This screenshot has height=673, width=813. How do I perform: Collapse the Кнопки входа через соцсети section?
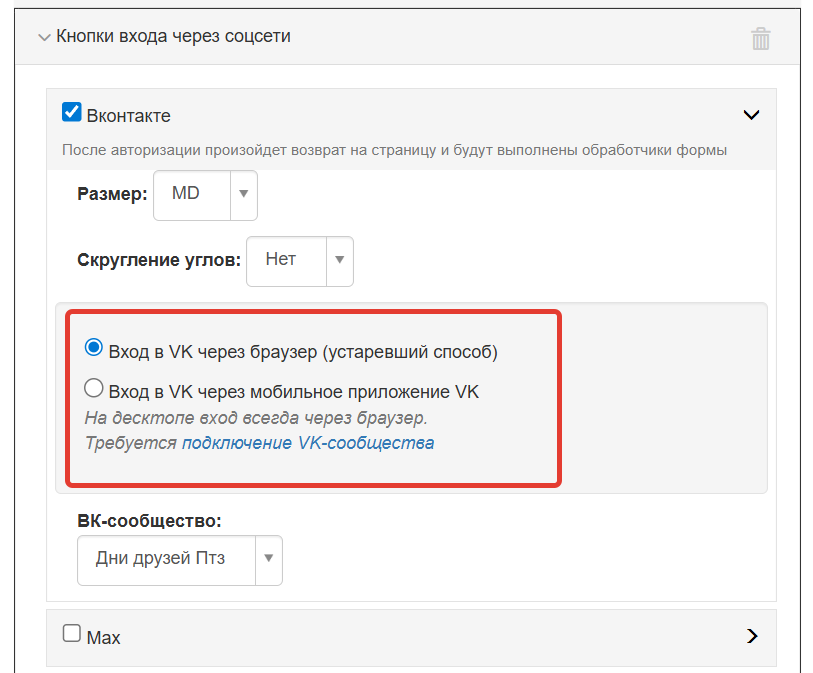[x=45, y=37]
